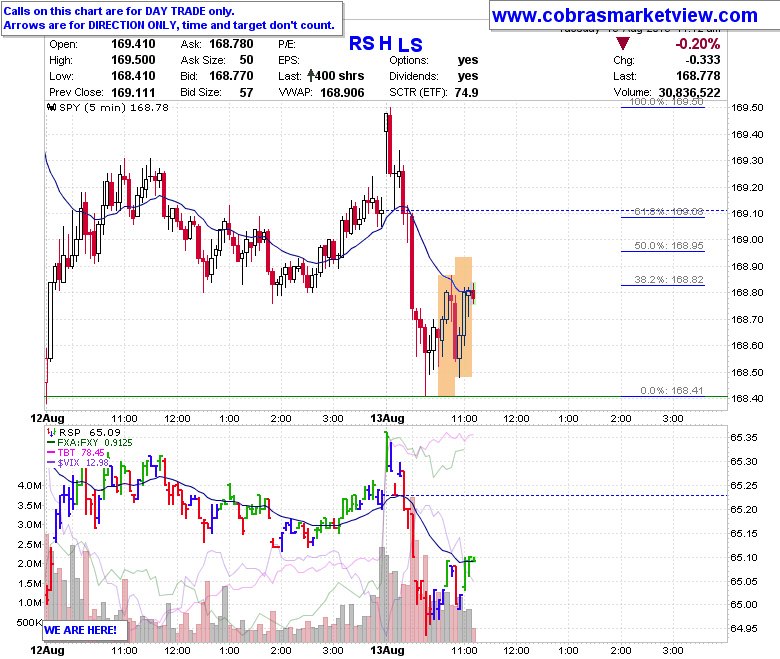Image resolution: width=780 pixels, height=659 pixels.
Task: Click the 13Aug date label under lower chart
Action: [x=387, y=650]
